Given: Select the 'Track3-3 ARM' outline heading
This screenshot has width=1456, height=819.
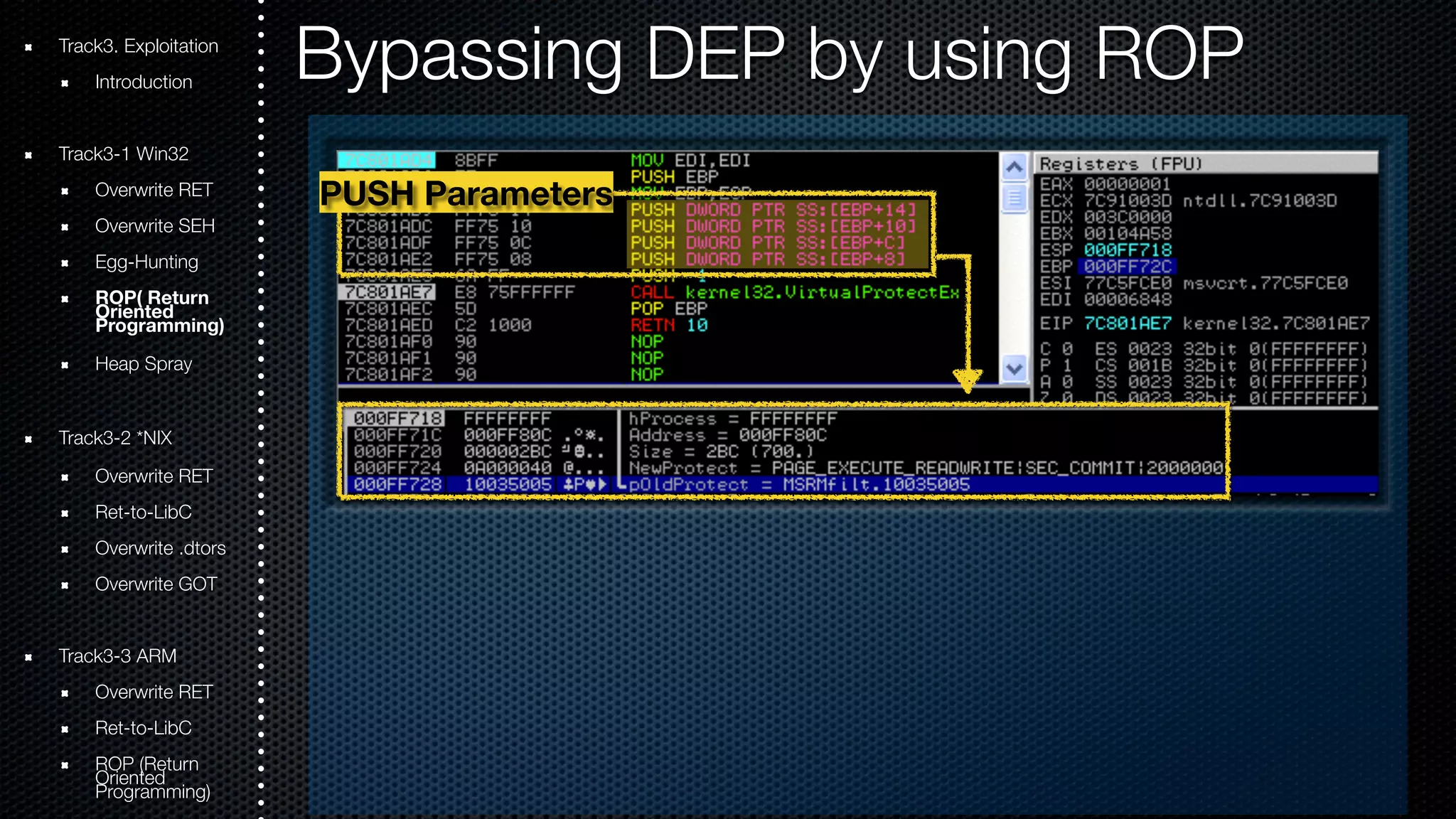Looking at the screenshot, I should 117,656.
